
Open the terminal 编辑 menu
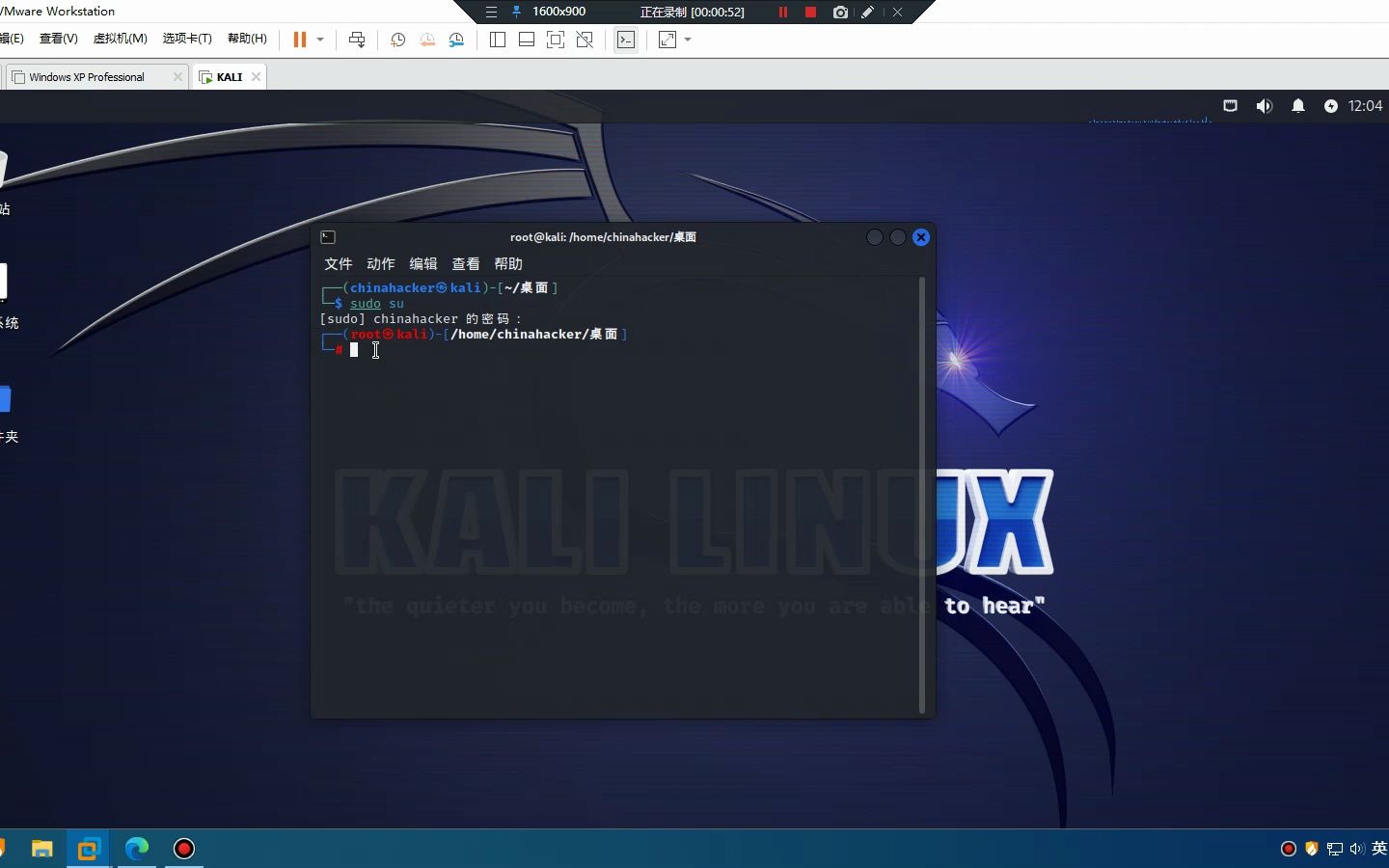point(423,263)
